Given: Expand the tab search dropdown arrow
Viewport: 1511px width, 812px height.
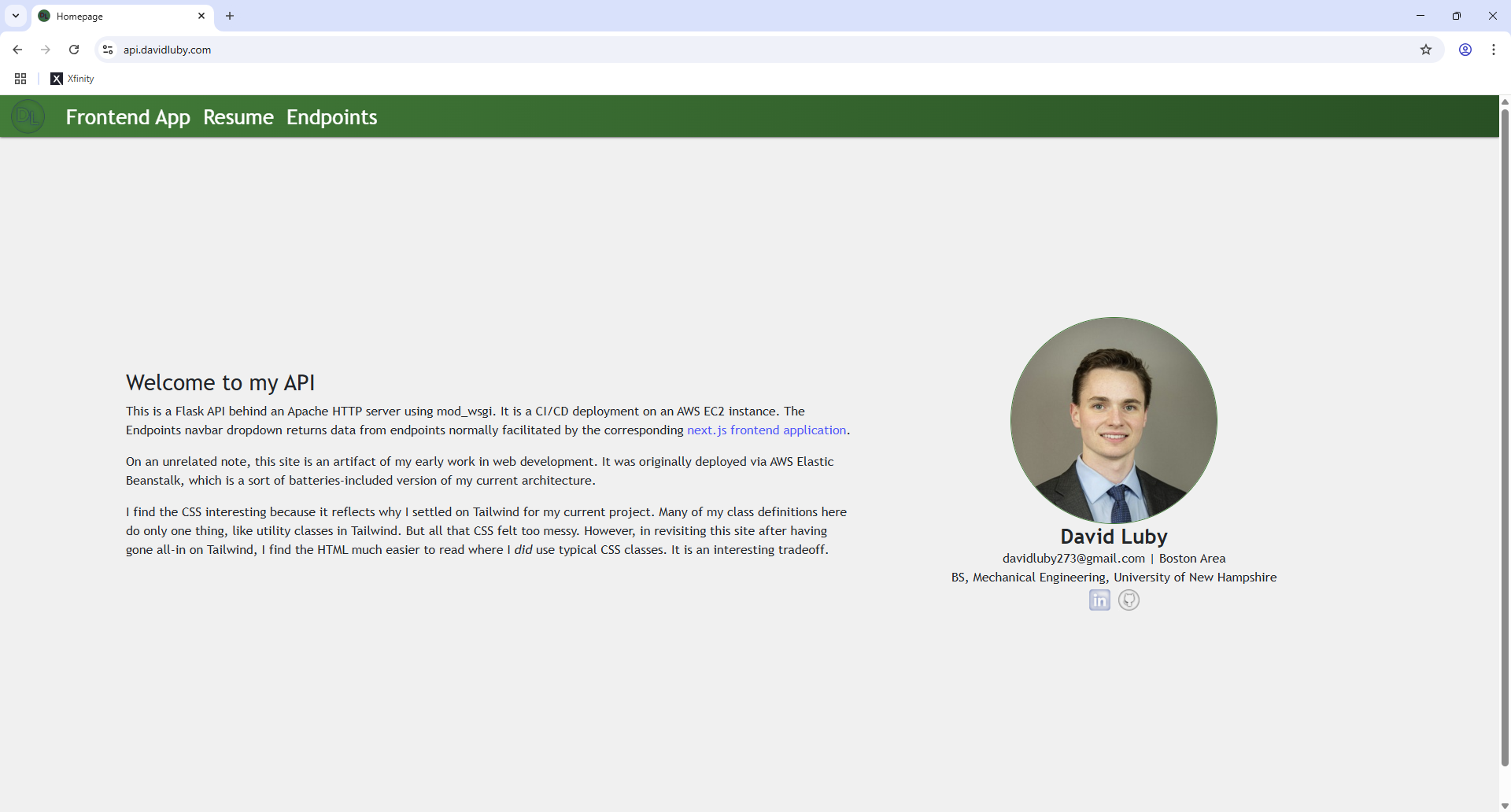Looking at the screenshot, I should pos(16,16).
